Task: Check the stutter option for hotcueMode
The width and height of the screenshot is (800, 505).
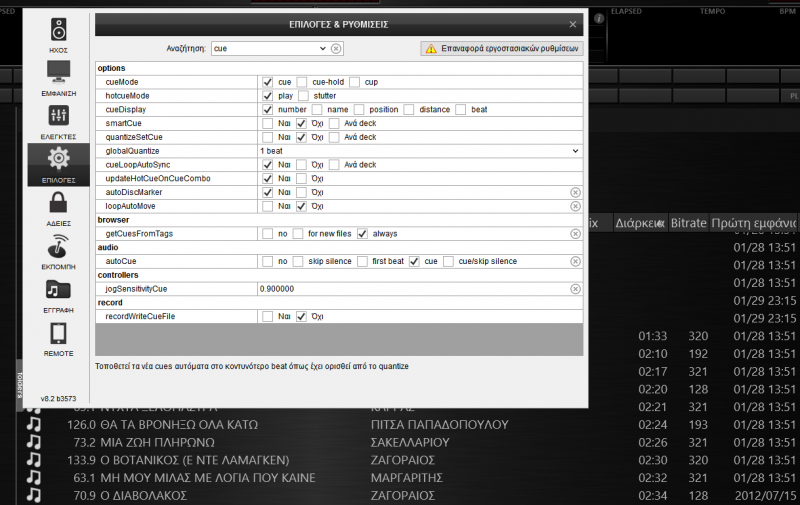Action: tap(302, 96)
